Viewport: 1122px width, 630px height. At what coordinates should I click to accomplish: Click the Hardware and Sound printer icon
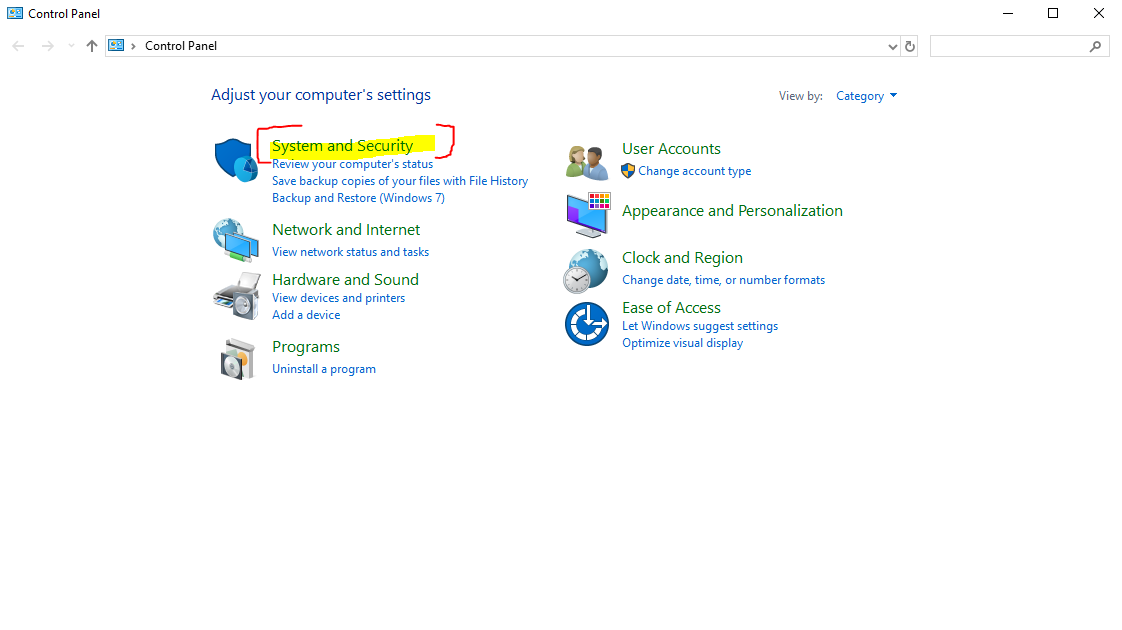pos(235,295)
